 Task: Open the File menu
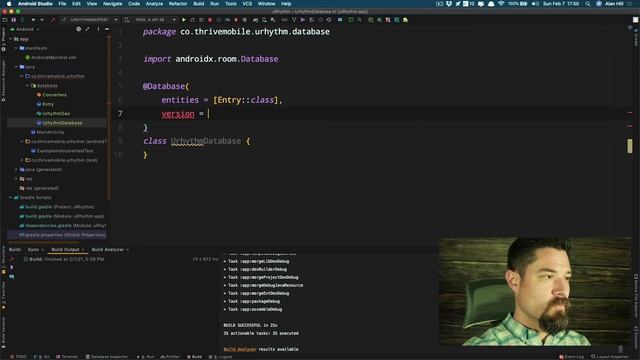pyautogui.click(x=62, y=4)
